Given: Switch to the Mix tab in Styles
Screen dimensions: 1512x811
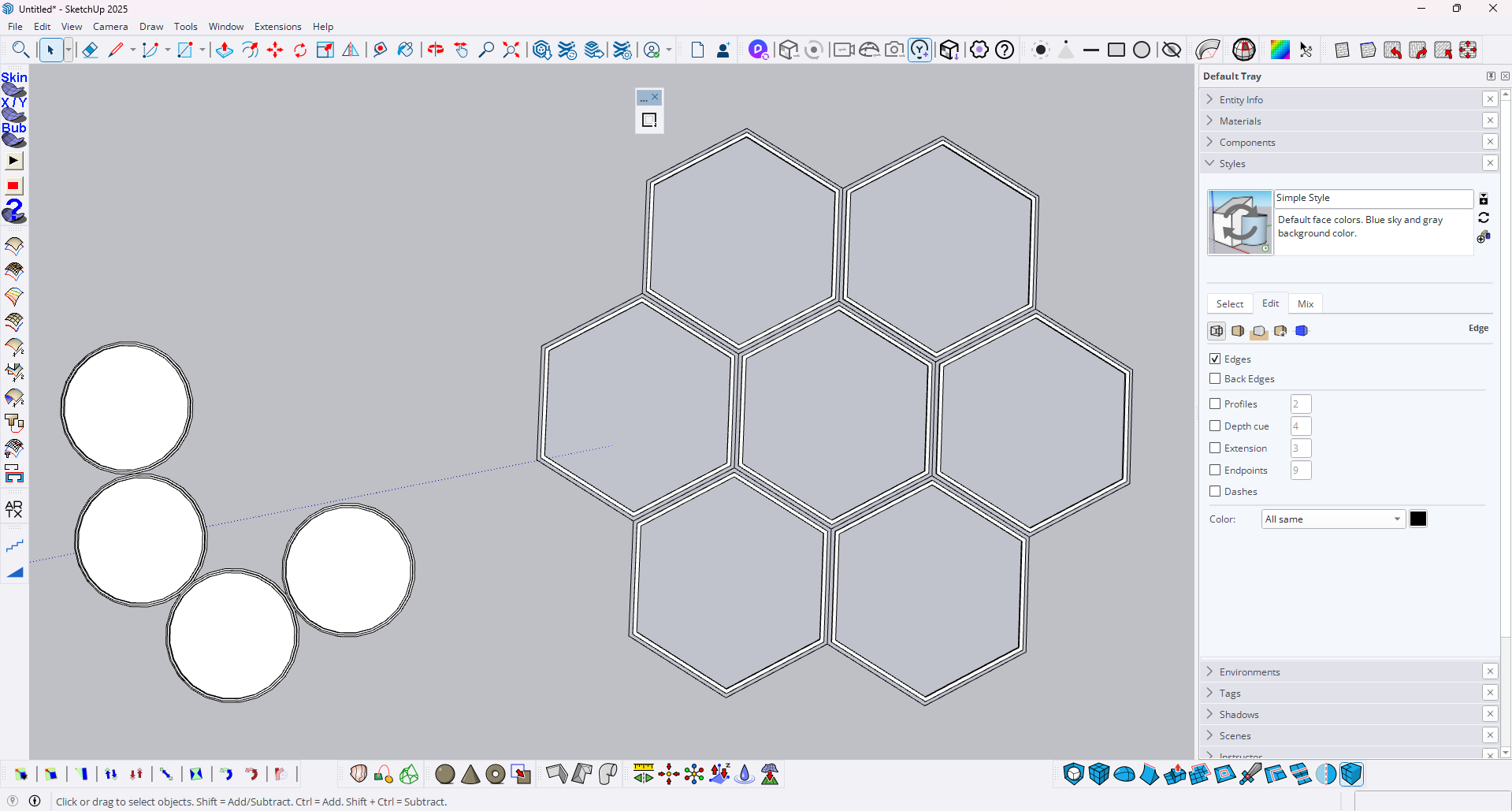Looking at the screenshot, I should (1306, 303).
